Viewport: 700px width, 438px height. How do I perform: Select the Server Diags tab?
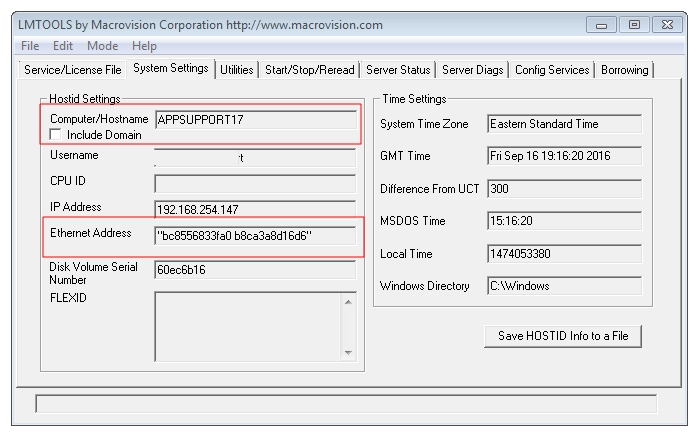474,70
